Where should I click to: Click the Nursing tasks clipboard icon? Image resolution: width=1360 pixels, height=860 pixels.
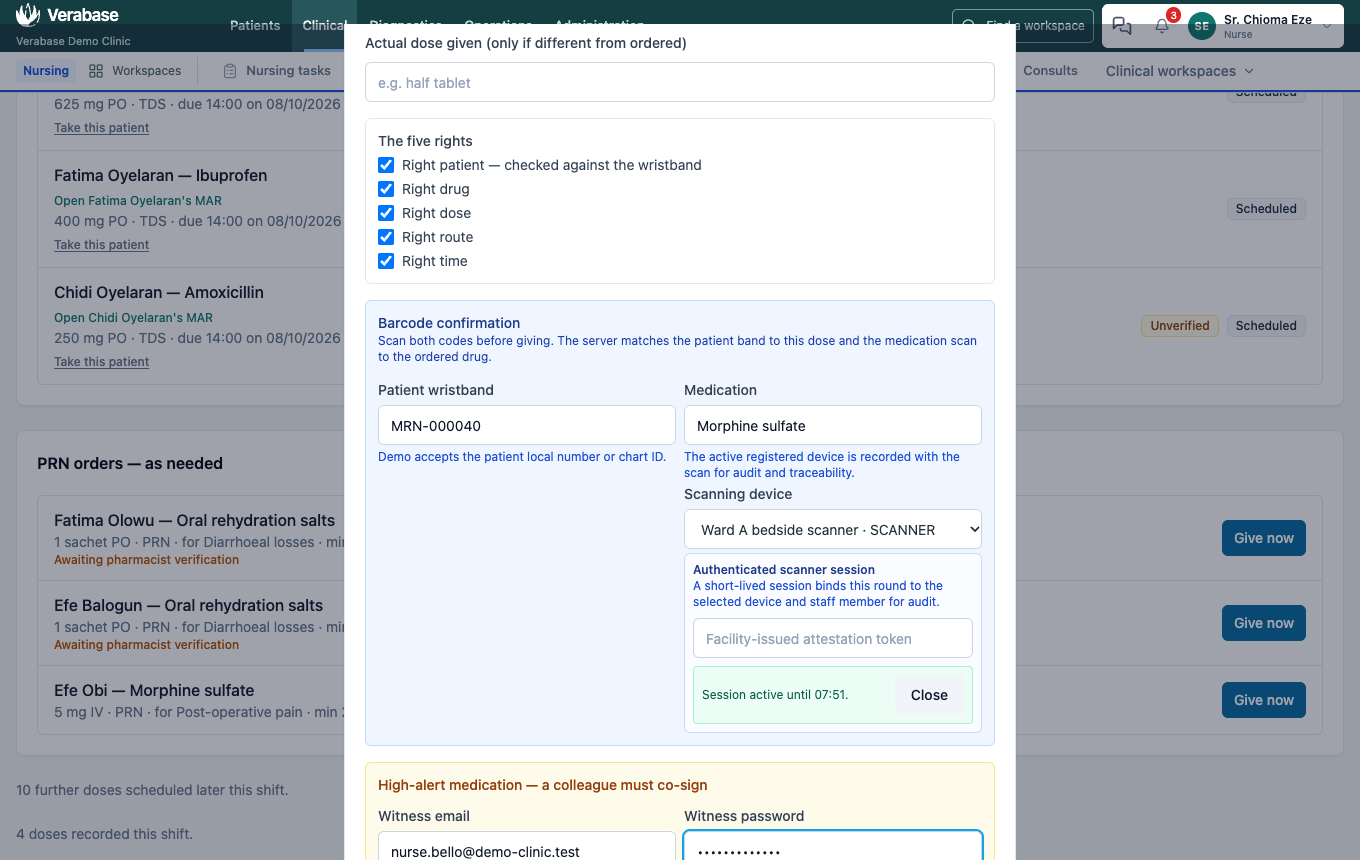pyautogui.click(x=230, y=71)
